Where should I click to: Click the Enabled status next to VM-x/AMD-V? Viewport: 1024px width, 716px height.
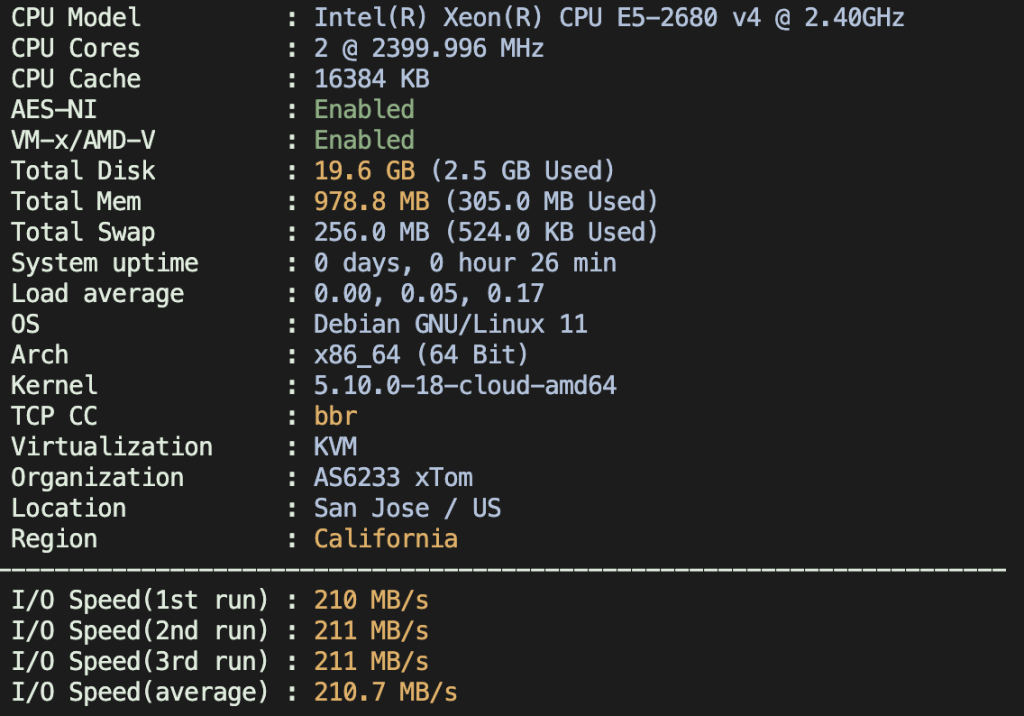click(x=364, y=141)
